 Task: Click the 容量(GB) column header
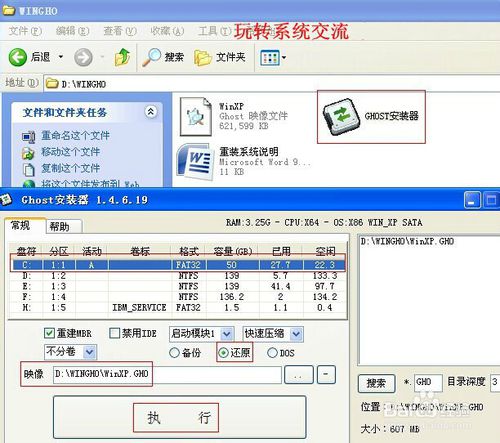coord(233,251)
